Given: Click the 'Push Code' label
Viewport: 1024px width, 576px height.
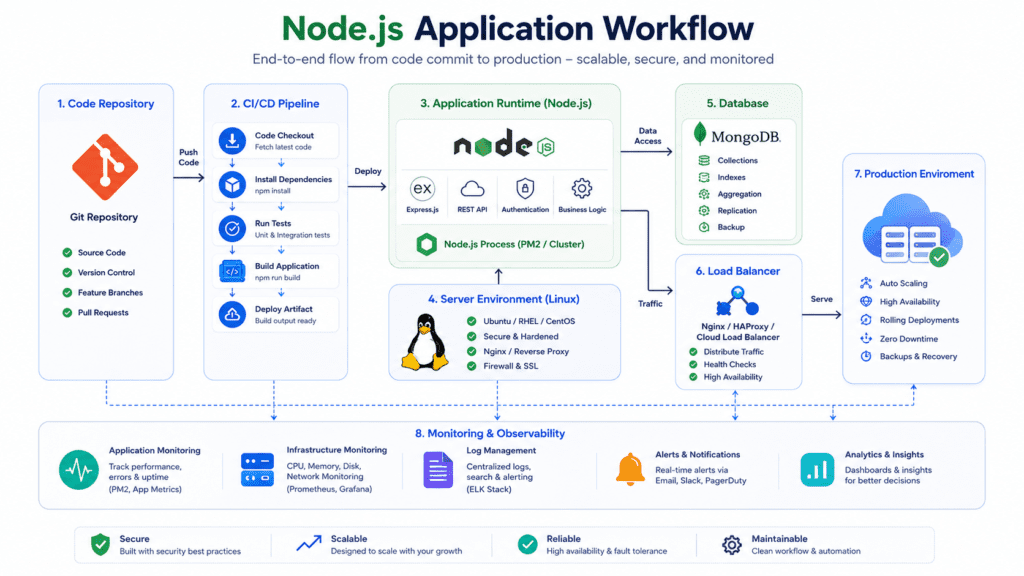Looking at the screenshot, I should 189,157.
